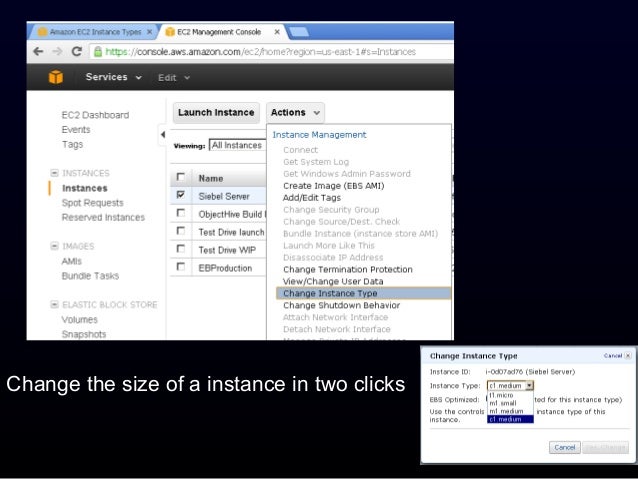Open Snapshots in sidebar
Image resolution: width=638 pixels, height=479 pixels.
click(84, 334)
